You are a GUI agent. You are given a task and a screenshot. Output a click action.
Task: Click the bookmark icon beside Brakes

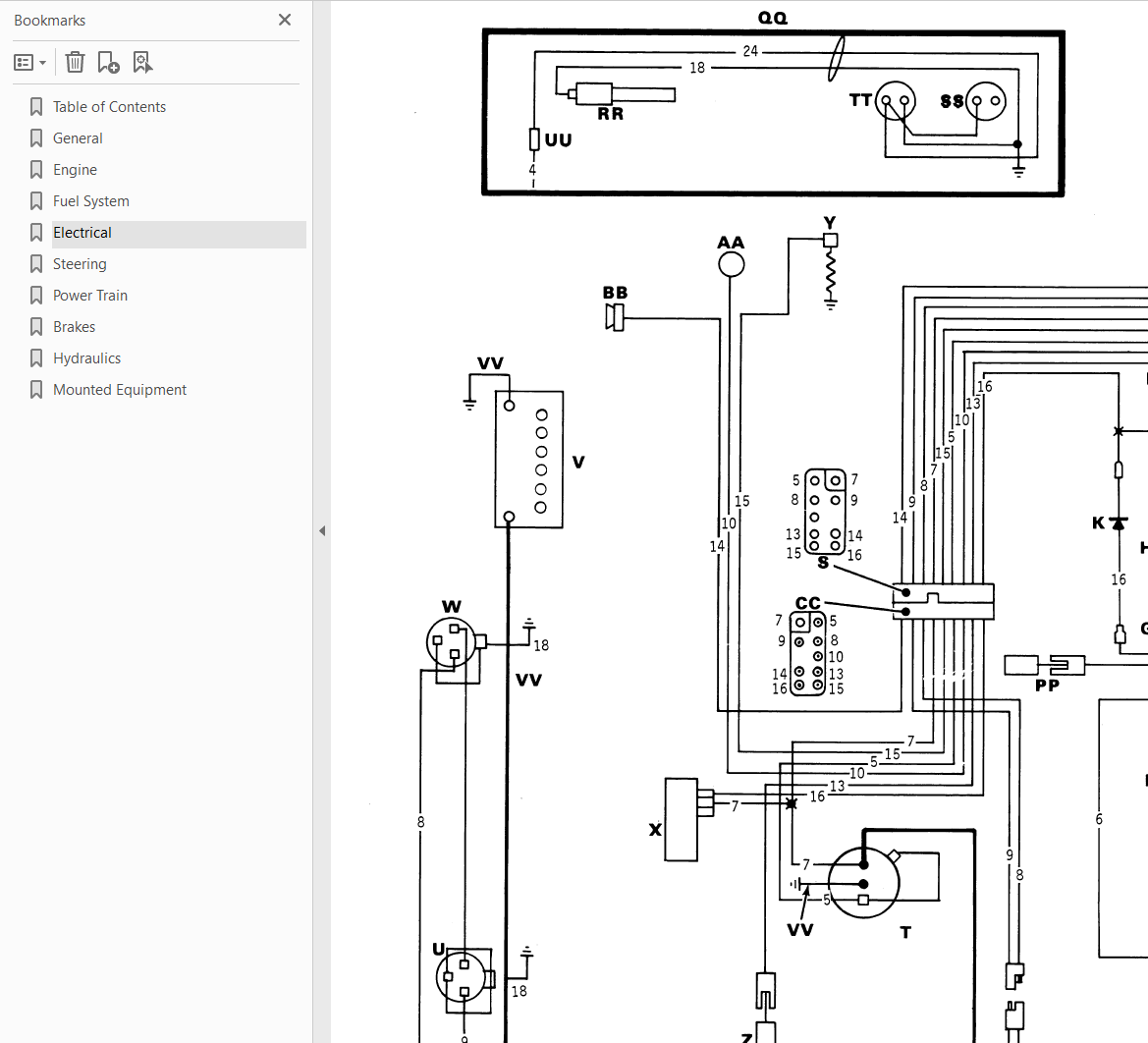point(36,327)
